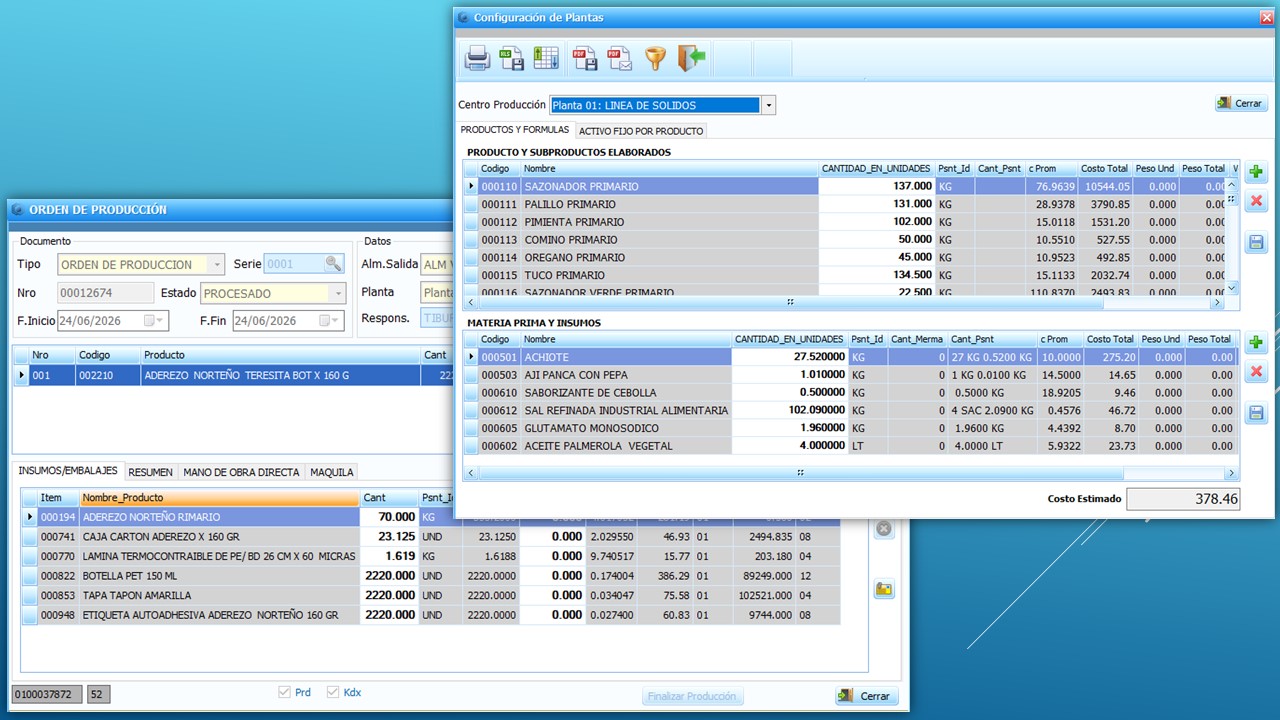The height and width of the screenshot is (720, 1280).
Task: Select the INSUMOS/EMBALAJES tab
Action: coord(68,471)
